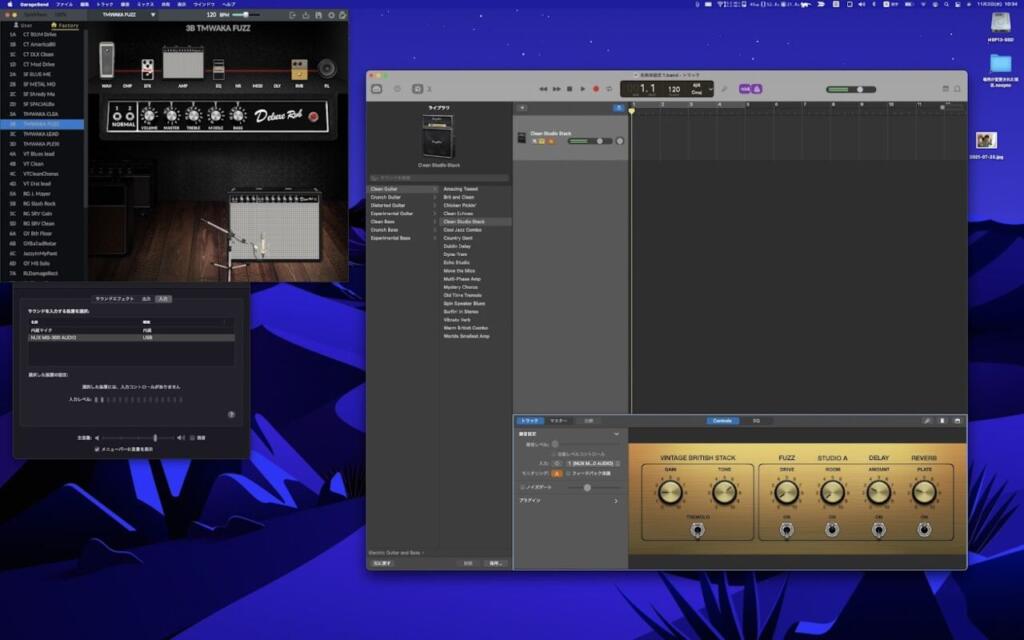Toggle show volume in menu bar checkbox
This screenshot has height=640, width=1024.
pyautogui.click(x=97, y=449)
